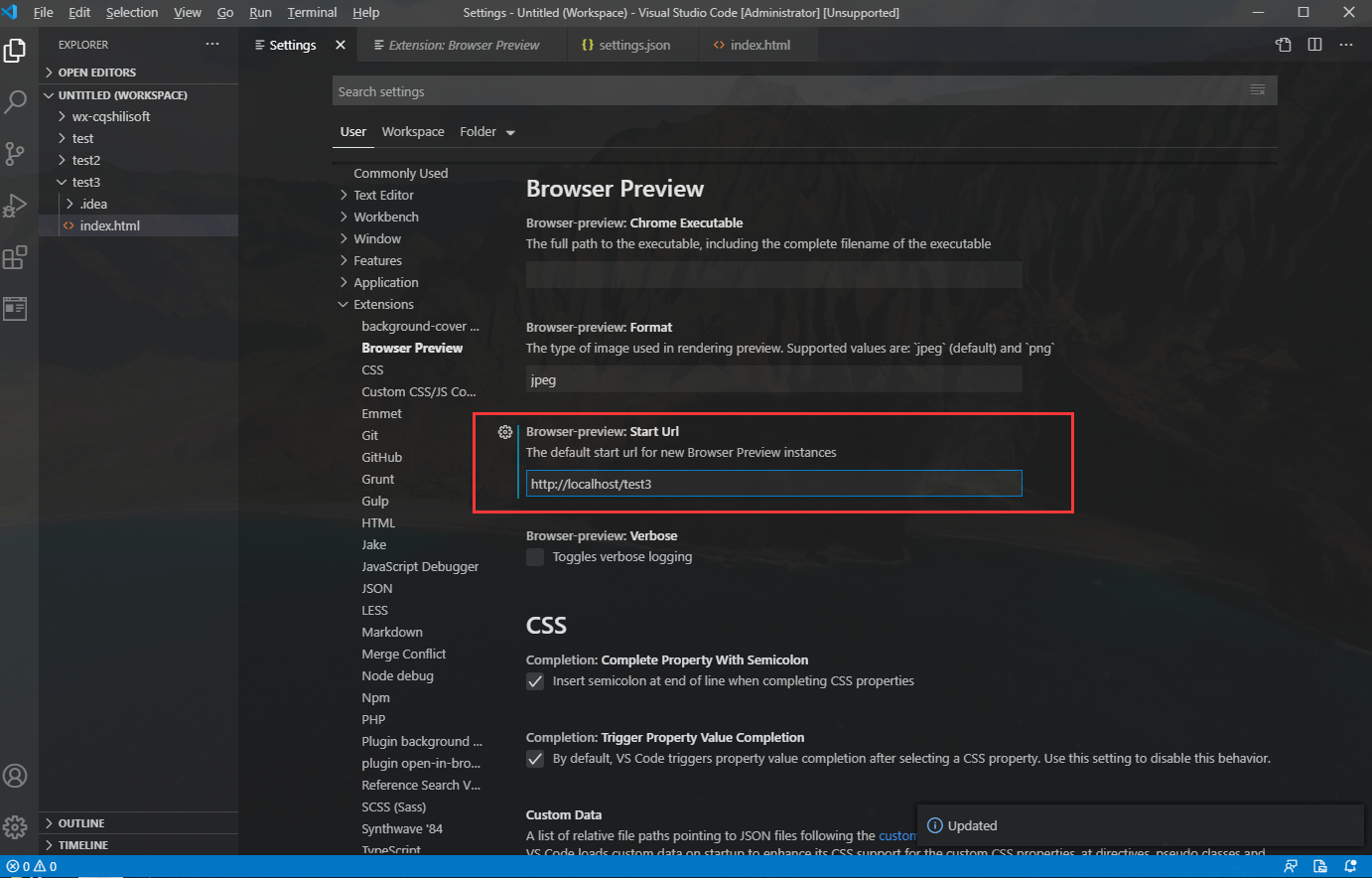Open the Selection menu
This screenshot has width=1372, height=878.
click(132, 12)
